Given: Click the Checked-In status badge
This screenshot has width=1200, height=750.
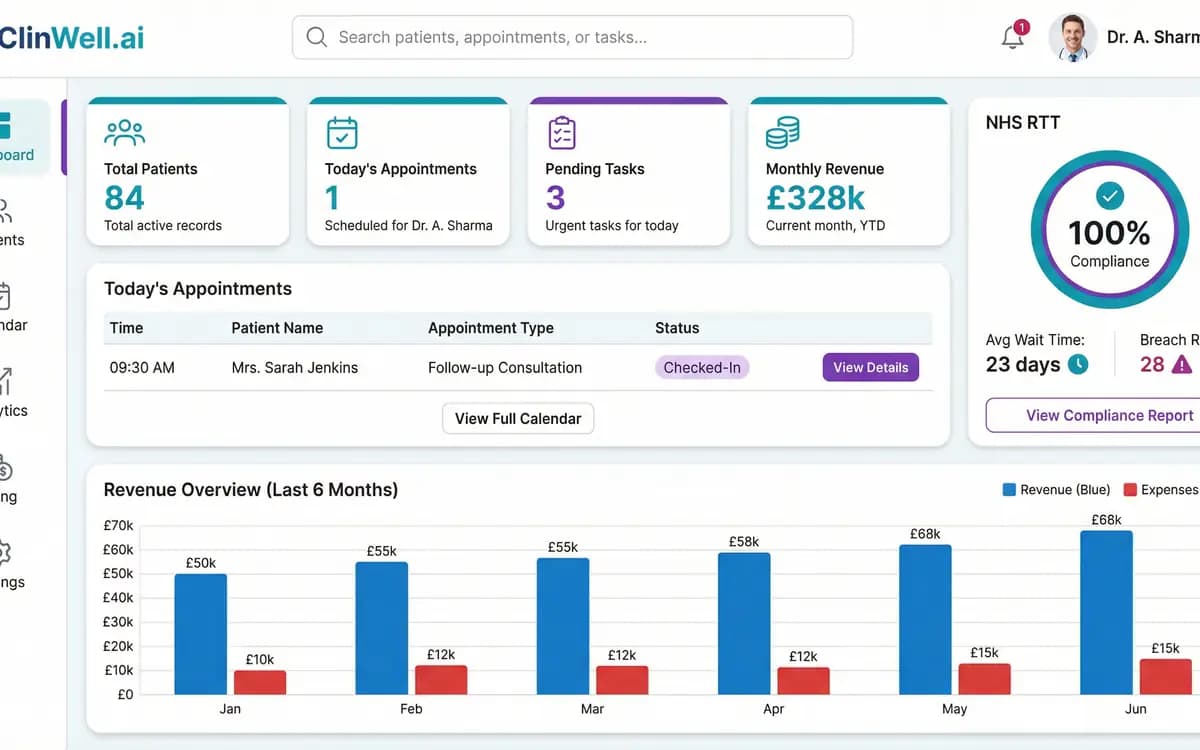Looking at the screenshot, I should coord(702,367).
